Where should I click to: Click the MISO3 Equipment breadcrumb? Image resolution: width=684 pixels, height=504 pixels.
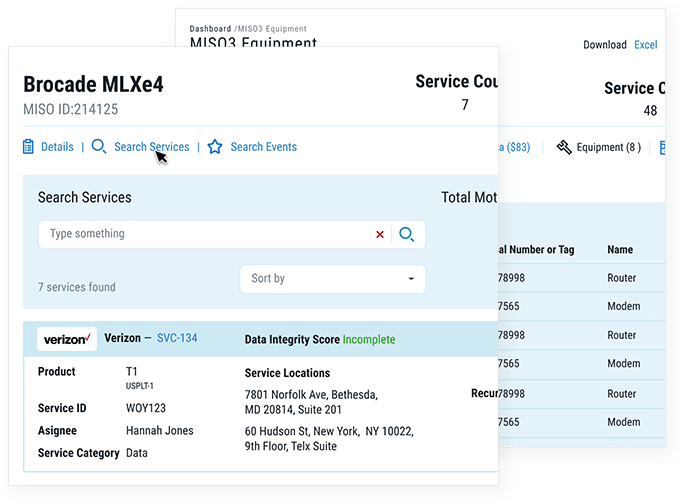(272, 29)
